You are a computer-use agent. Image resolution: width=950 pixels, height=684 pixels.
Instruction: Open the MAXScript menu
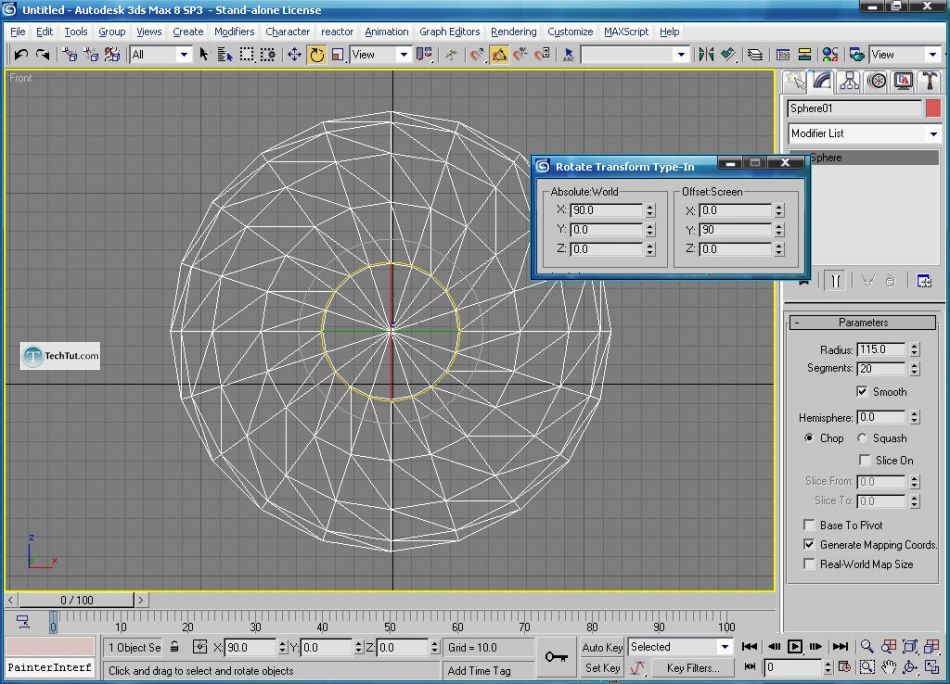click(626, 32)
